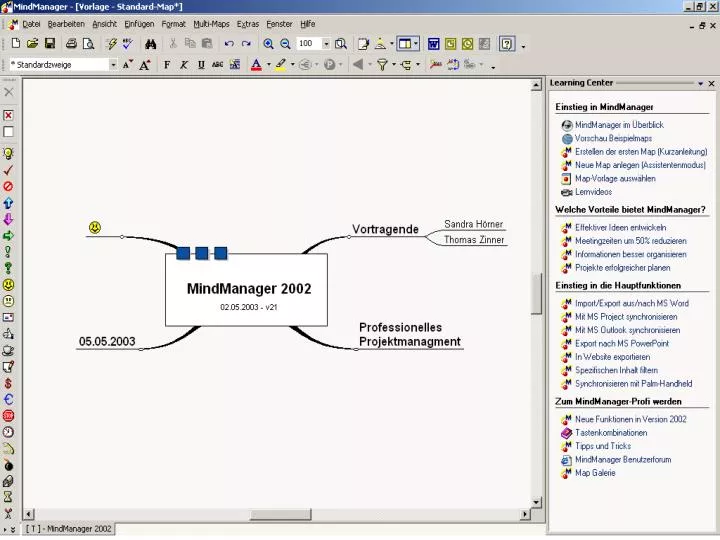This screenshot has height=540, width=720.
Task: Click the binoculars Find icon
Action: coord(151,44)
